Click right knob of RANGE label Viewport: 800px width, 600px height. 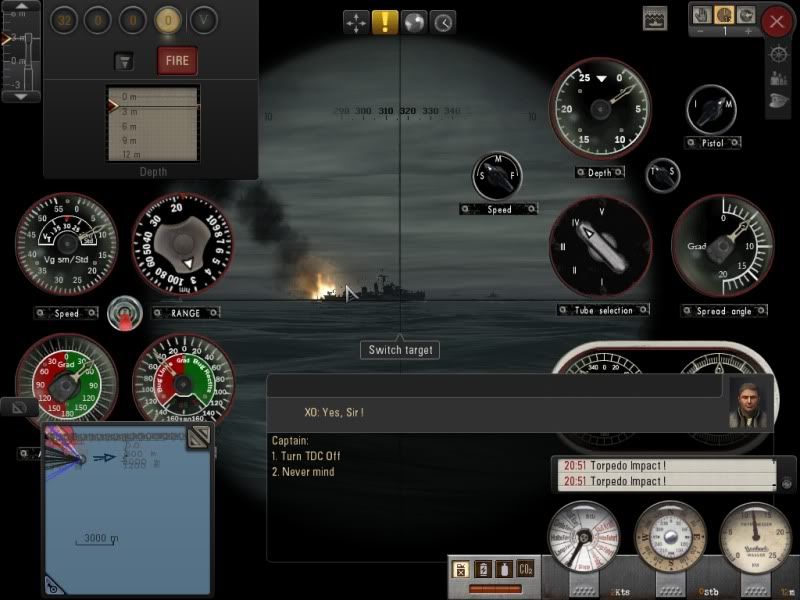pyautogui.click(x=214, y=312)
